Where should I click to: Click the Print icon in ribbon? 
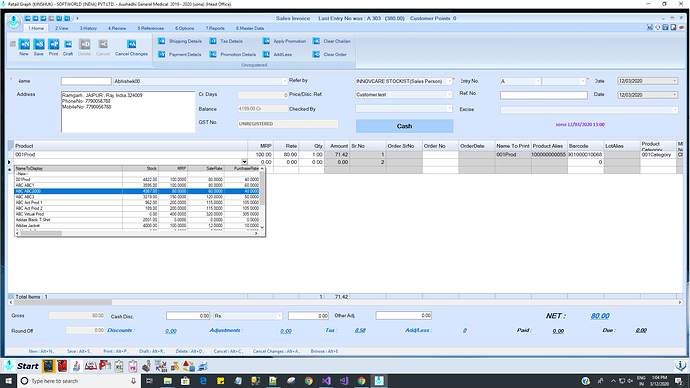53,44
